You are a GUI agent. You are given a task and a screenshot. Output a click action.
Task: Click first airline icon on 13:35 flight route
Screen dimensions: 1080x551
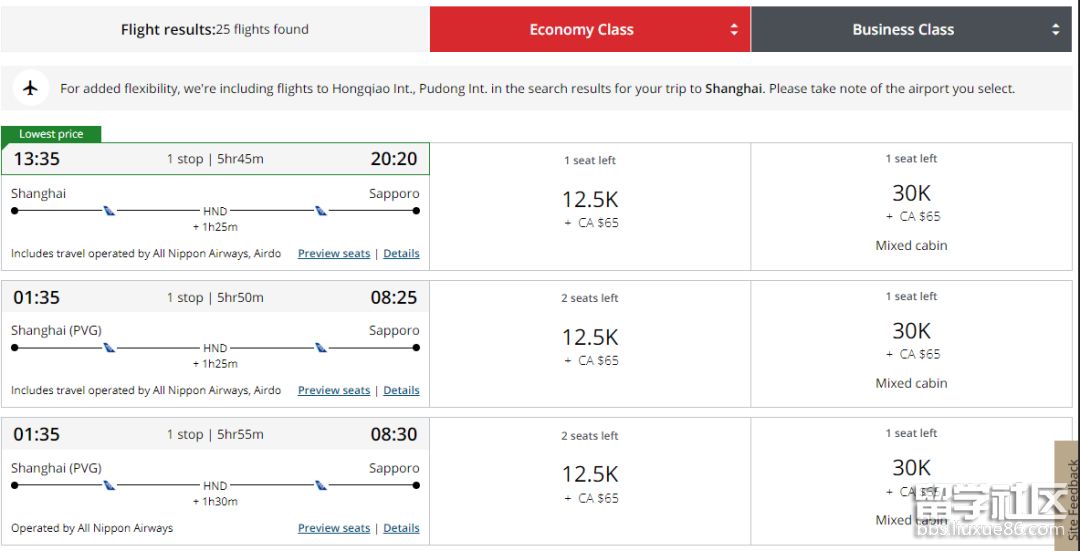109,211
